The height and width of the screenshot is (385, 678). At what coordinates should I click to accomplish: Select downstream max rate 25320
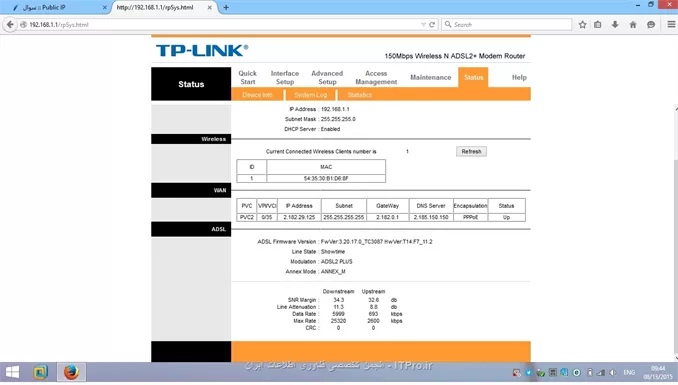point(339,321)
